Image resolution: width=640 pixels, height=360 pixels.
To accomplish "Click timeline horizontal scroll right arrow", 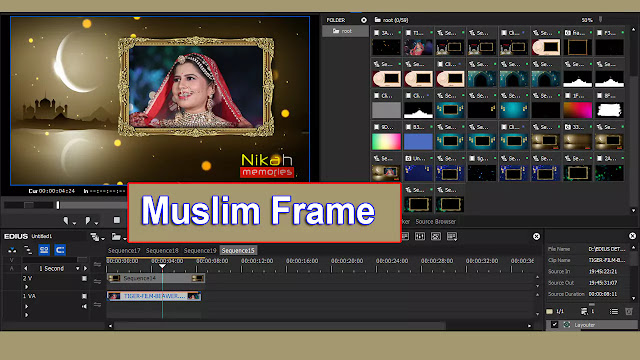I will pos(529,326).
